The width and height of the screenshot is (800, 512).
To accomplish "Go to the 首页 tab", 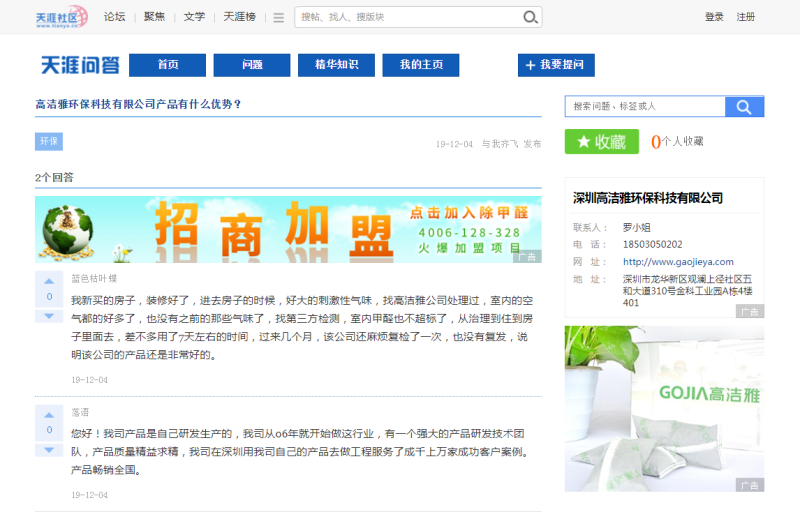I will pyautogui.click(x=167, y=65).
